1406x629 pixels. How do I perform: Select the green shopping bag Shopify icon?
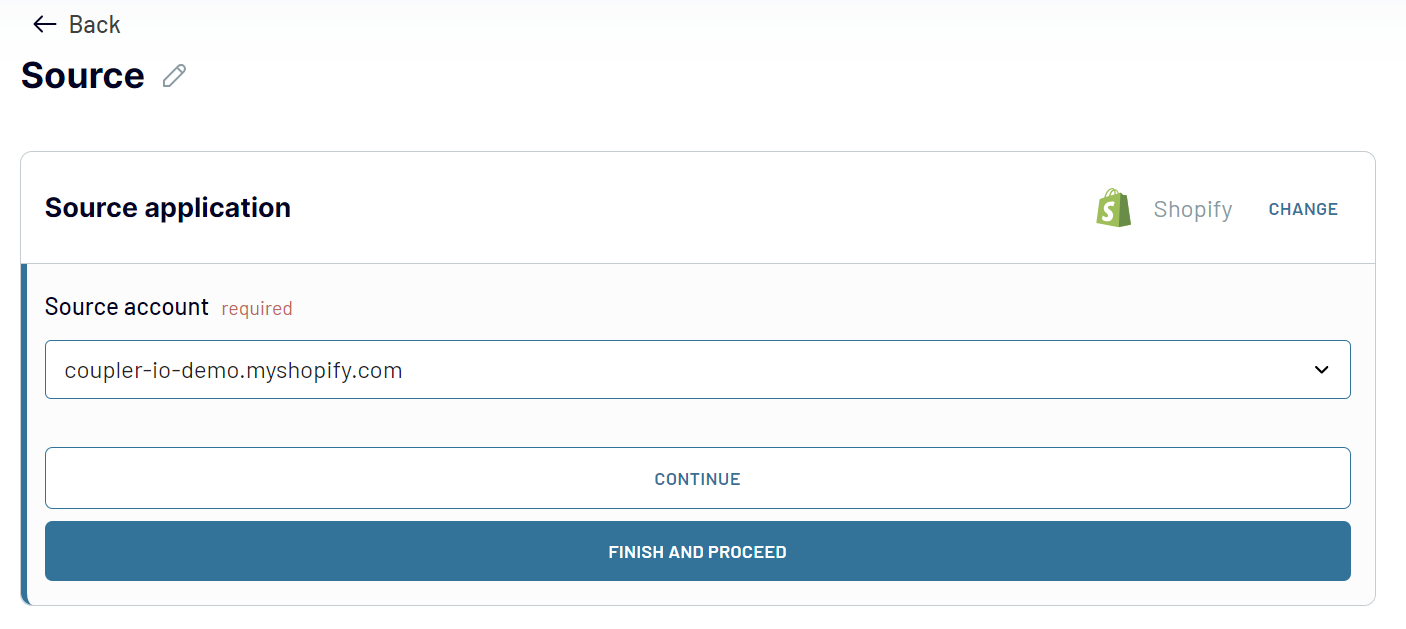click(1113, 207)
